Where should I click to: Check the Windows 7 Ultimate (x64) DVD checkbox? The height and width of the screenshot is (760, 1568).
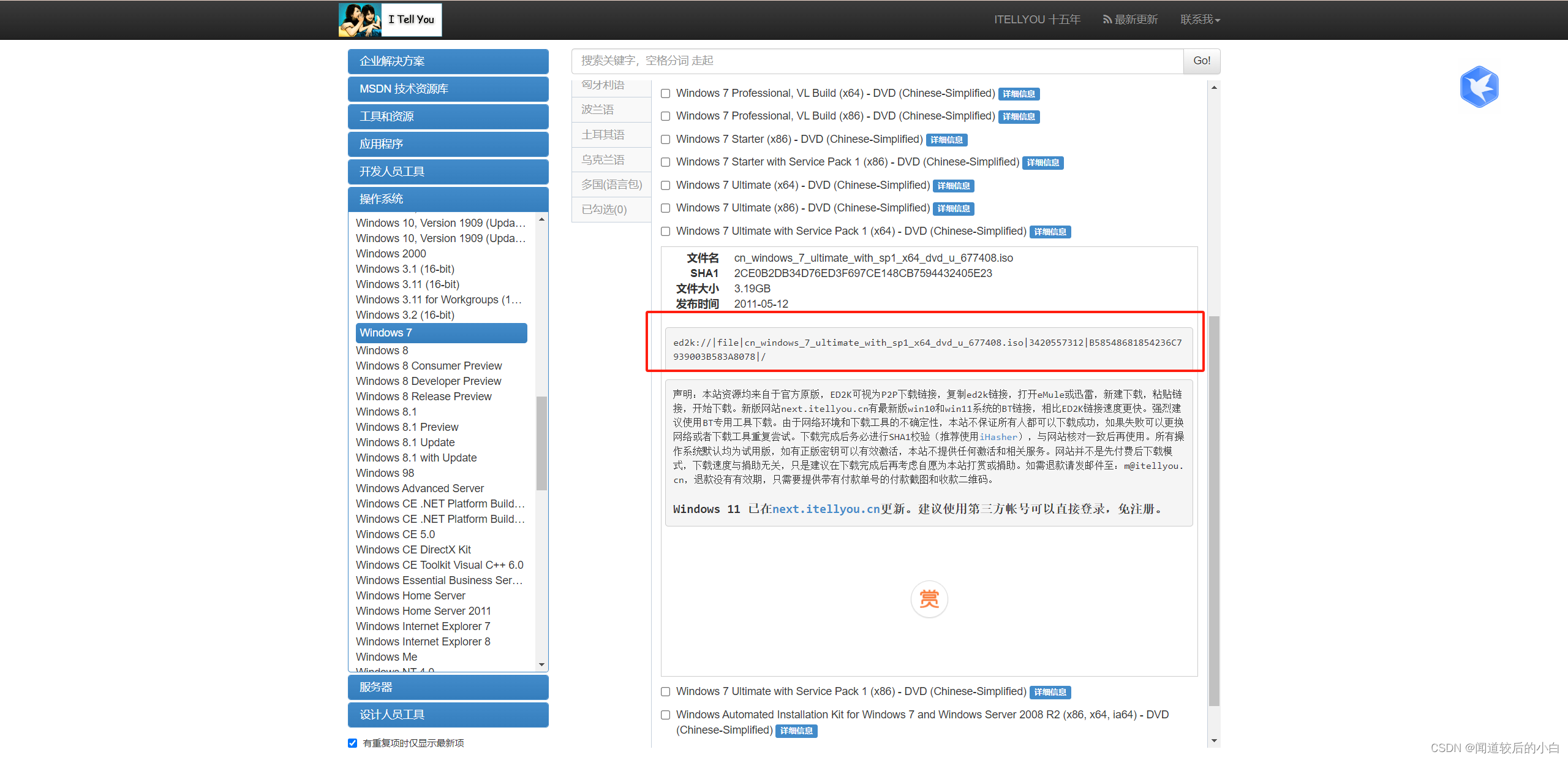click(665, 185)
